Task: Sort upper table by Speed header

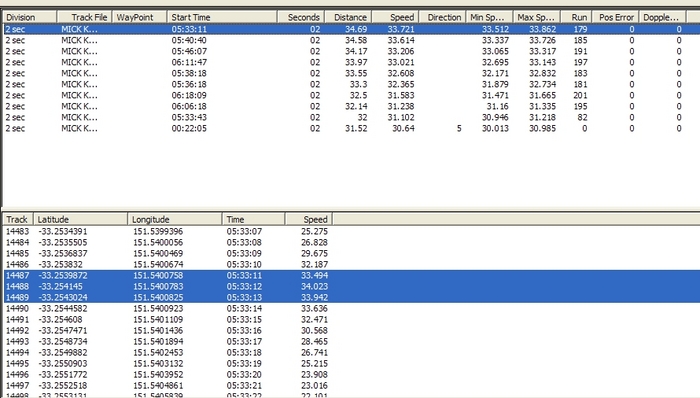Action: pyautogui.click(x=395, y=17)
